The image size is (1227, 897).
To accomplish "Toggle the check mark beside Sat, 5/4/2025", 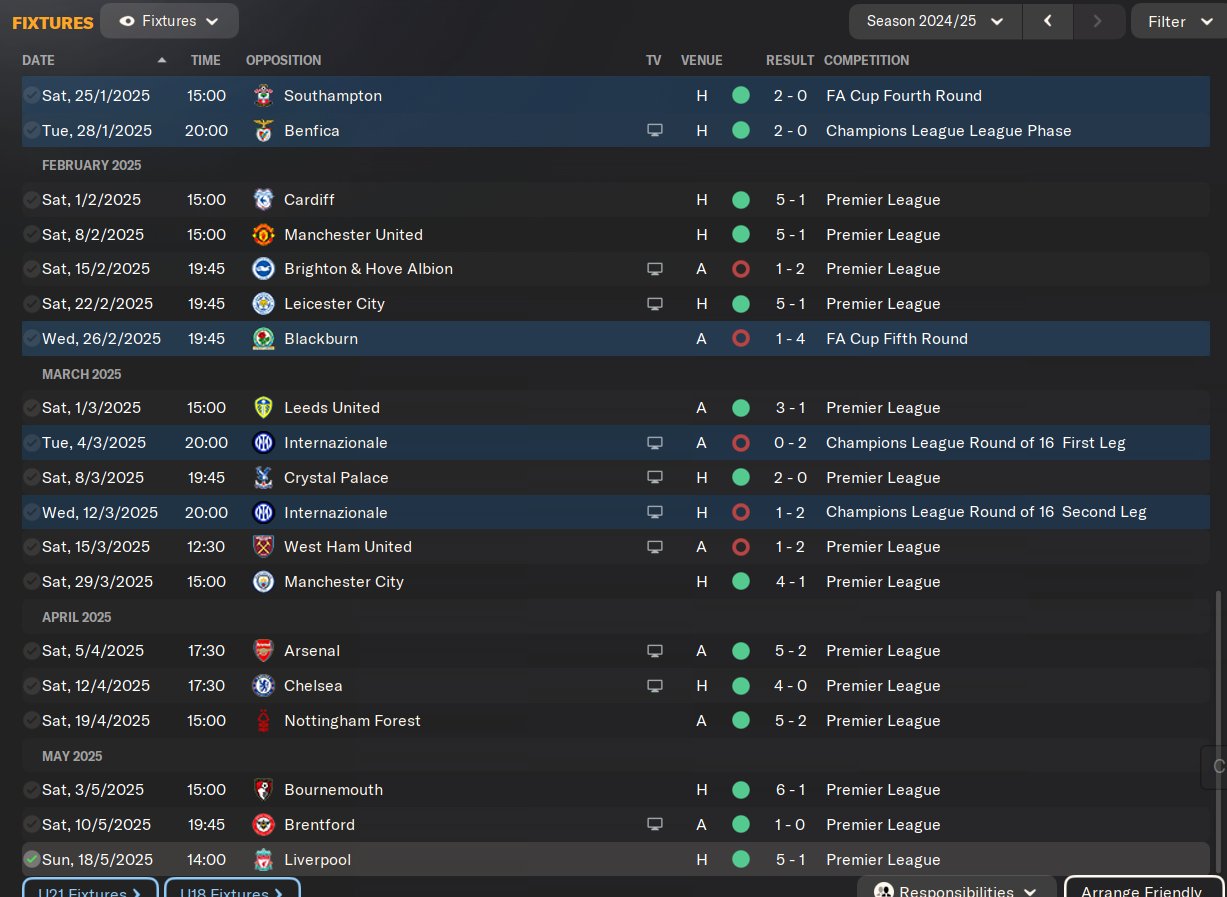I will (32, 651).
